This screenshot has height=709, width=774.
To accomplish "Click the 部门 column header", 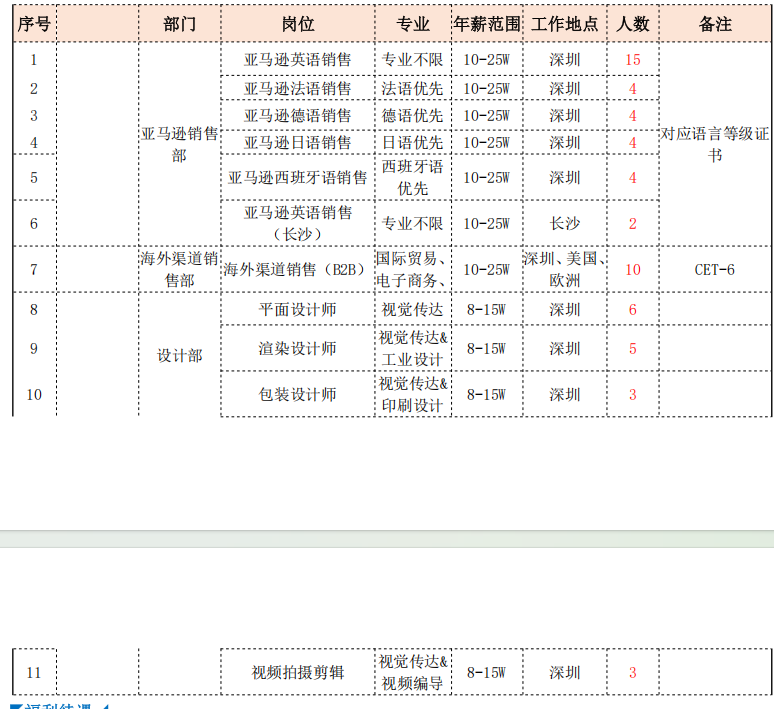I will coord(180,24).
